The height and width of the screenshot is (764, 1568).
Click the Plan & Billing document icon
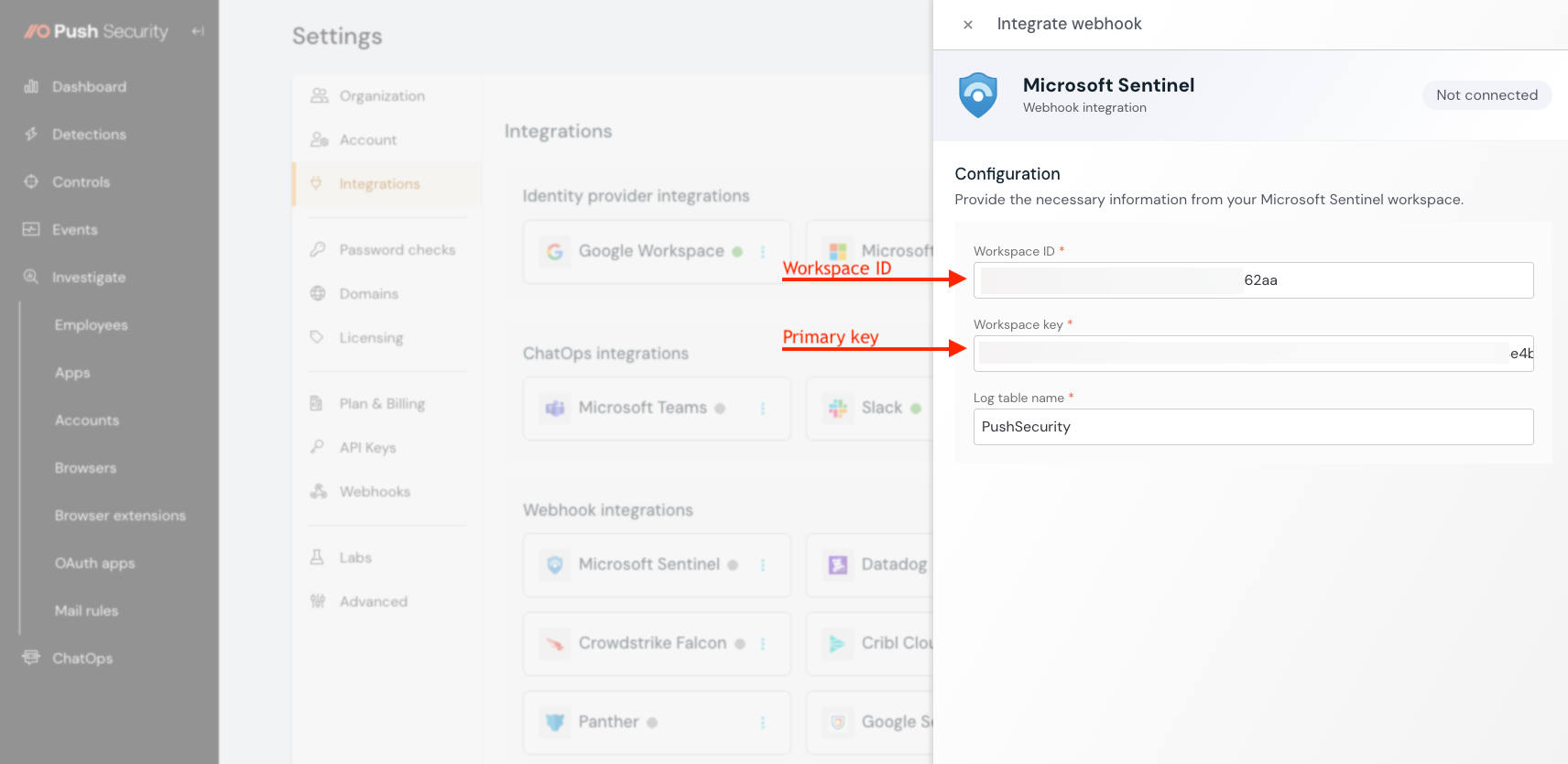316,403
